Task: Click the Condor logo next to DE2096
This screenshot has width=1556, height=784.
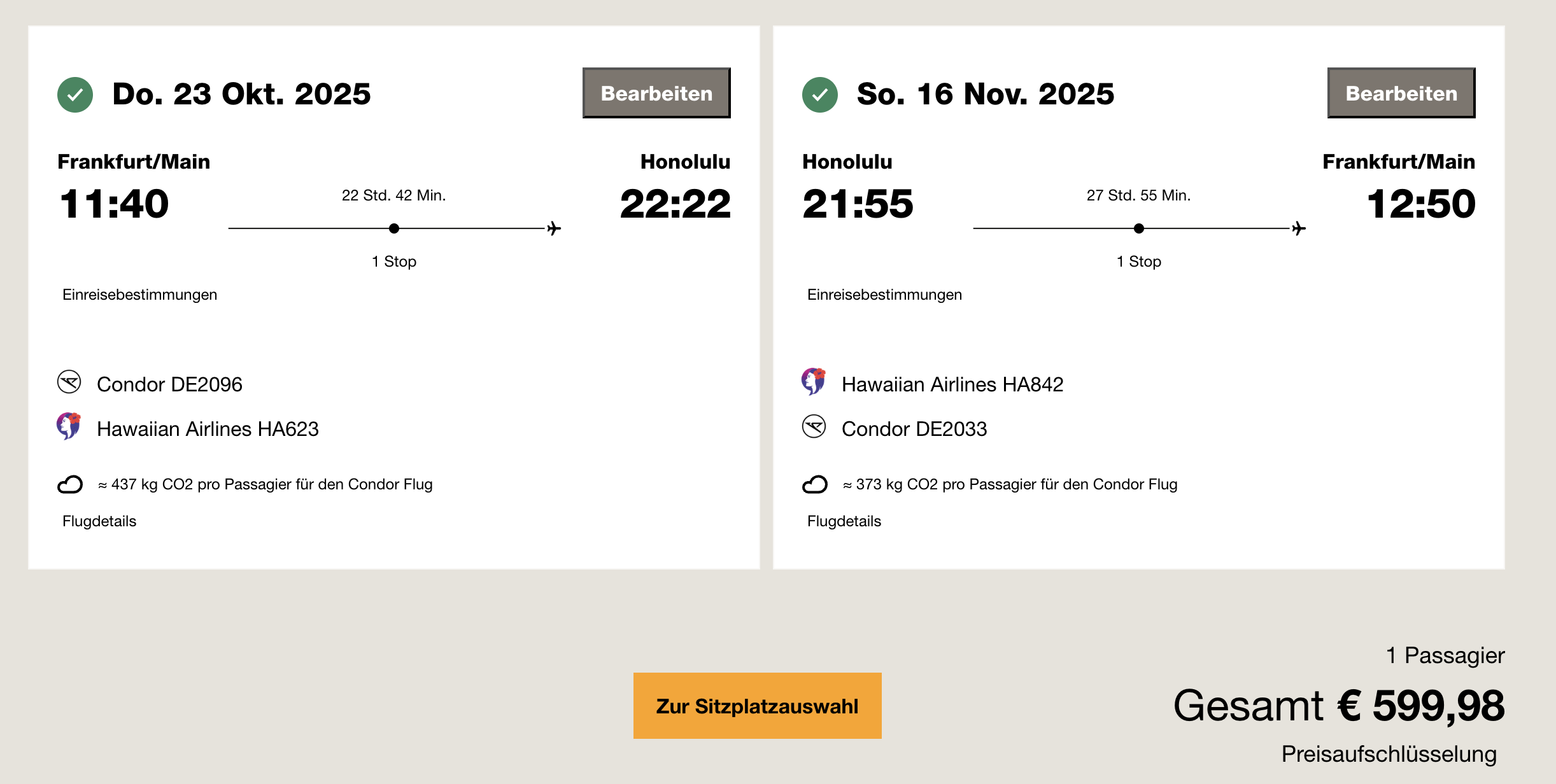Action: (x=69, y=382)
